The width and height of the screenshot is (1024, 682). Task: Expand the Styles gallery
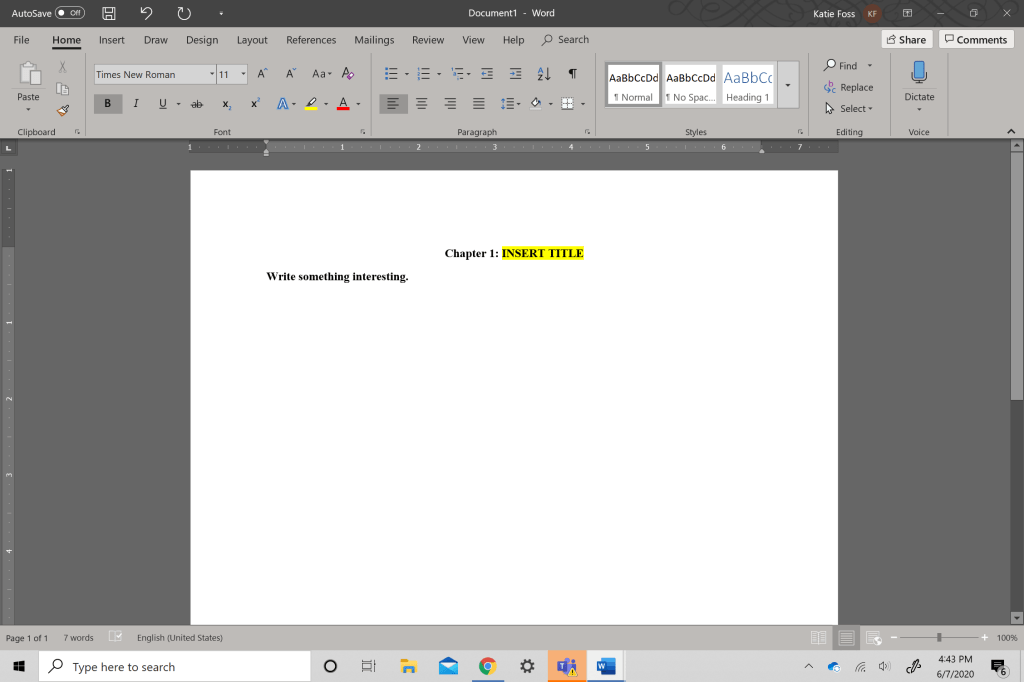click(787, 86)
